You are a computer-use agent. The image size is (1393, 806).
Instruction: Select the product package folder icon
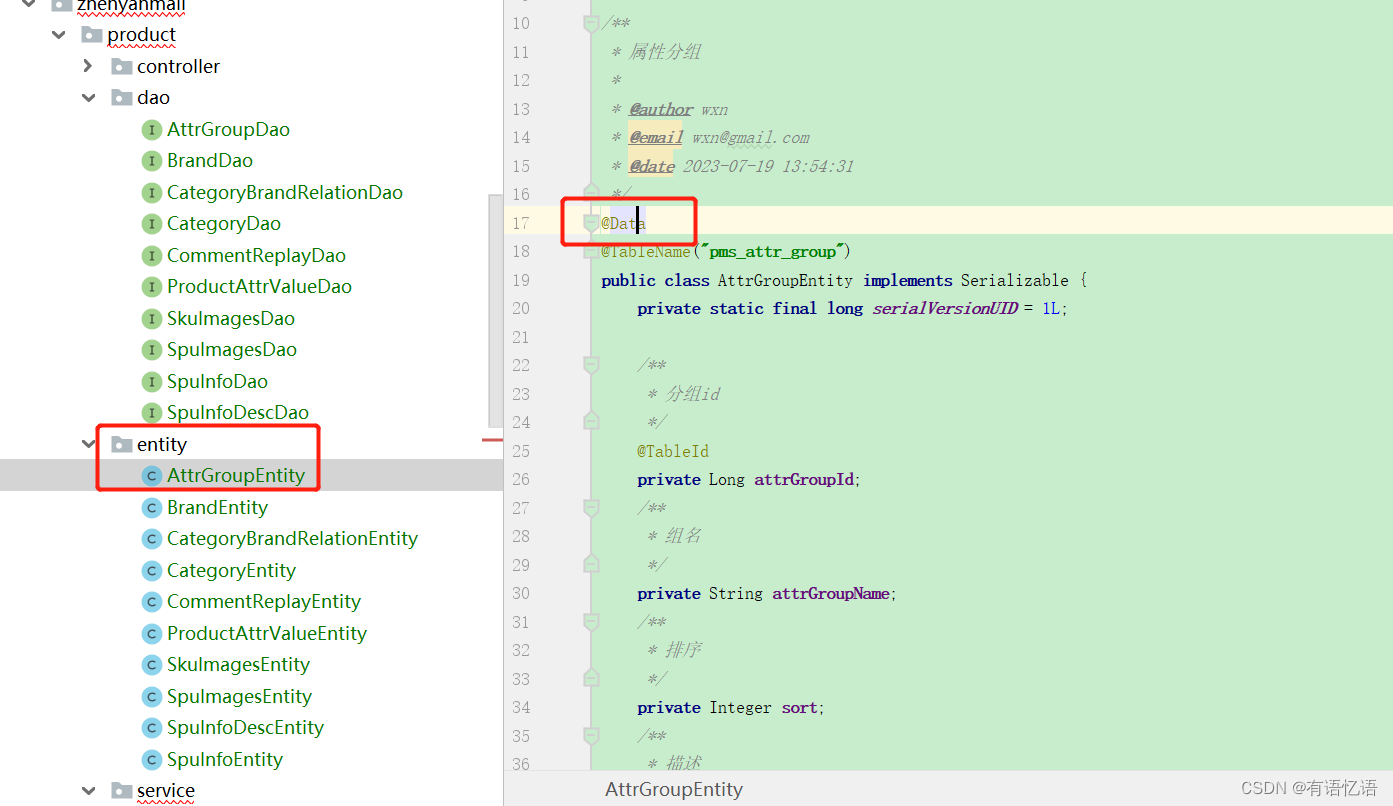[92, 35]
